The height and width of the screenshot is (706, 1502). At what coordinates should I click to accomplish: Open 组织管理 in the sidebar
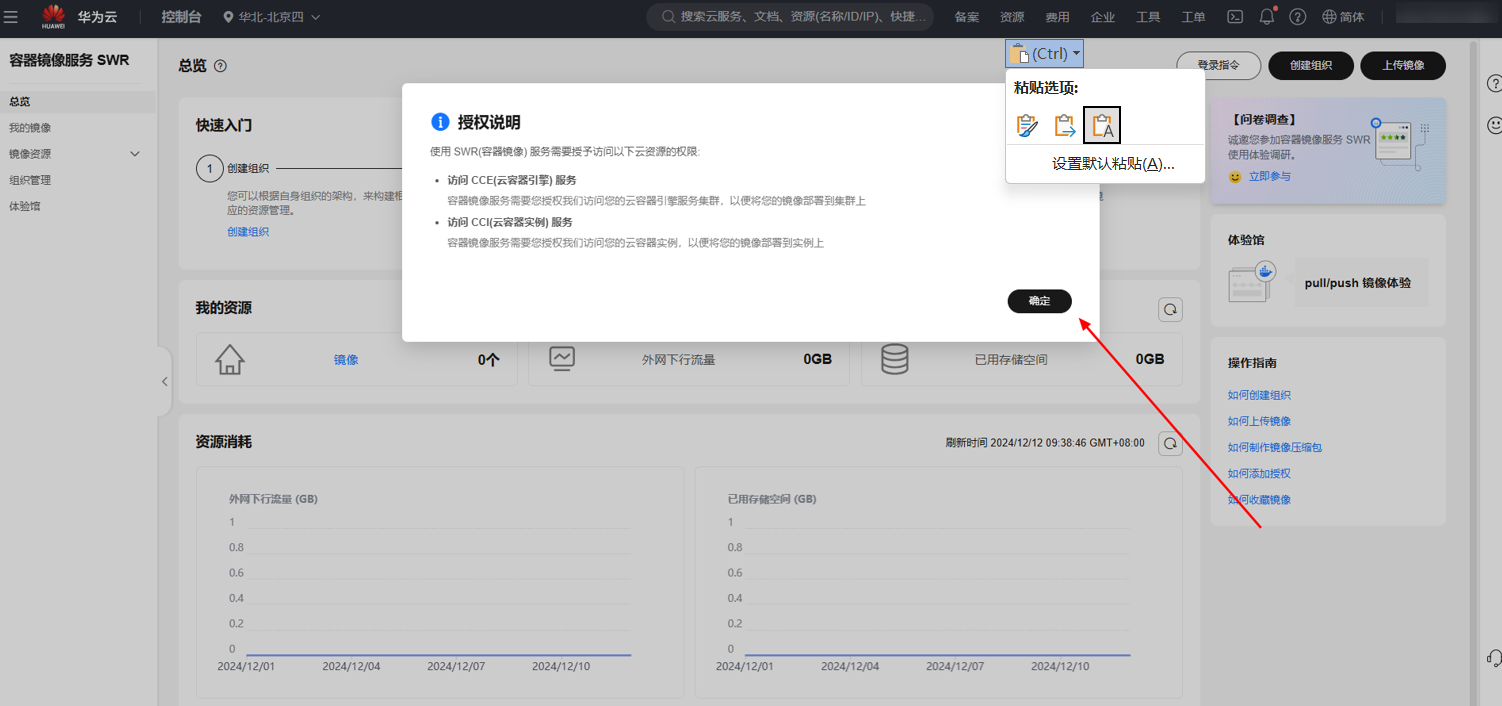pos(30,180)
